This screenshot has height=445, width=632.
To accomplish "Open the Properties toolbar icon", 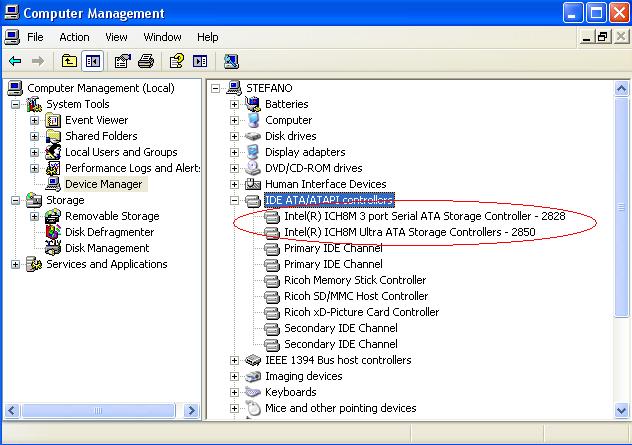I will (x=123, y=61).
